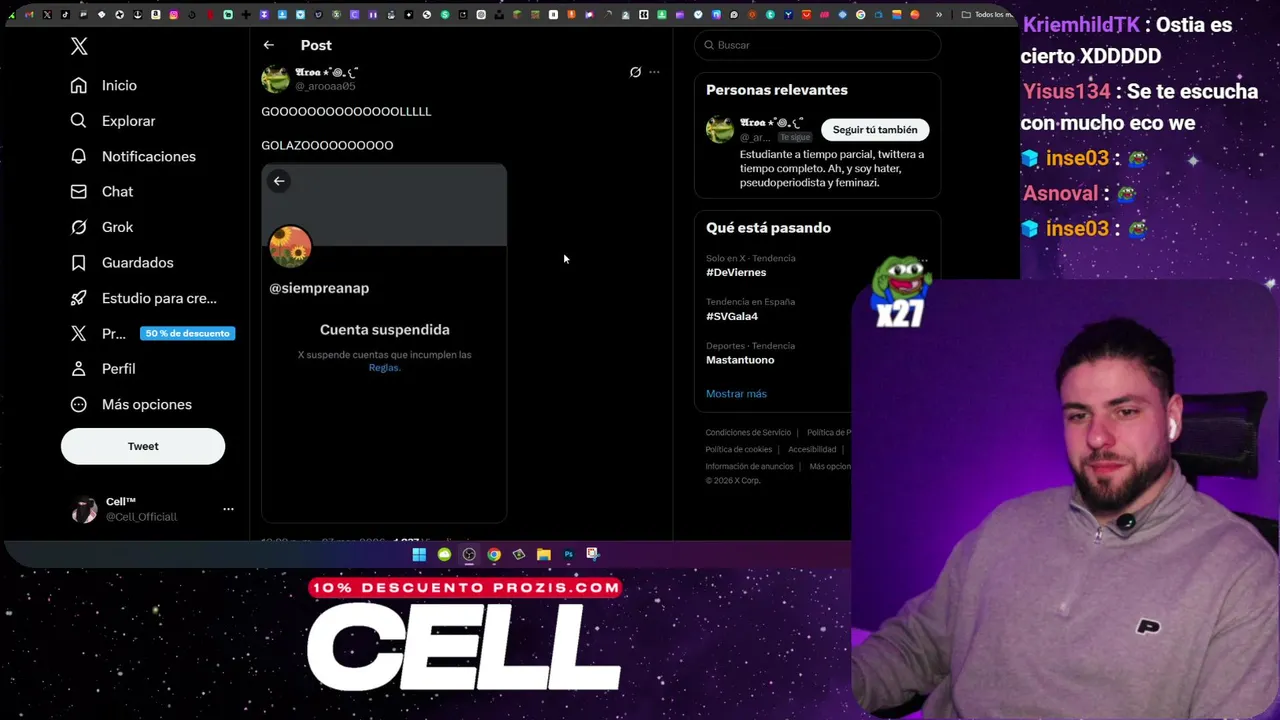Open the #SVGala4 trend
Image resolution: width=1280 pixels, height=720 pixels.
pyautogui.click(x=732, y=316)
